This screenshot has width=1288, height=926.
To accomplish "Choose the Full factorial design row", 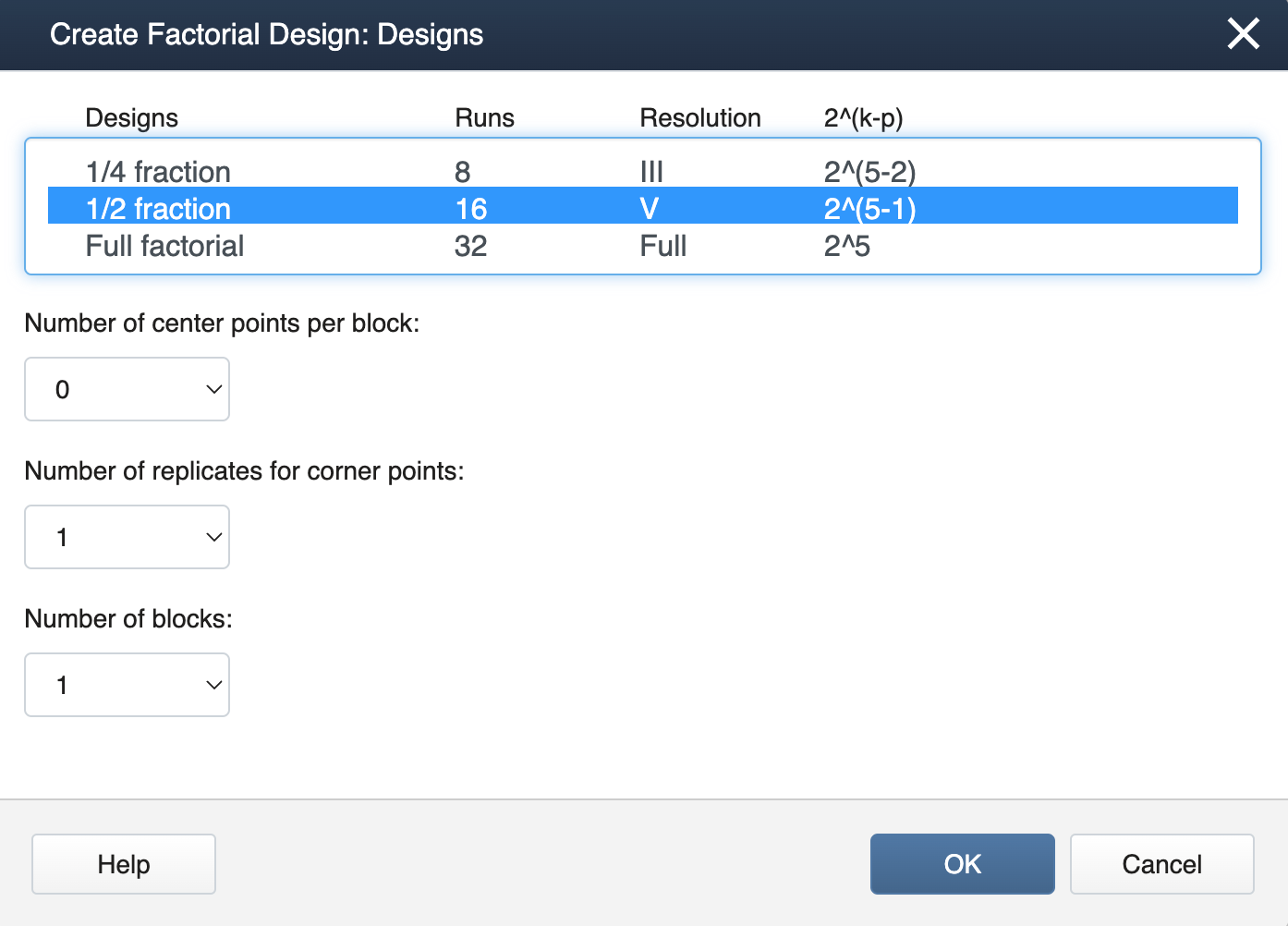I will click(164, 246).
